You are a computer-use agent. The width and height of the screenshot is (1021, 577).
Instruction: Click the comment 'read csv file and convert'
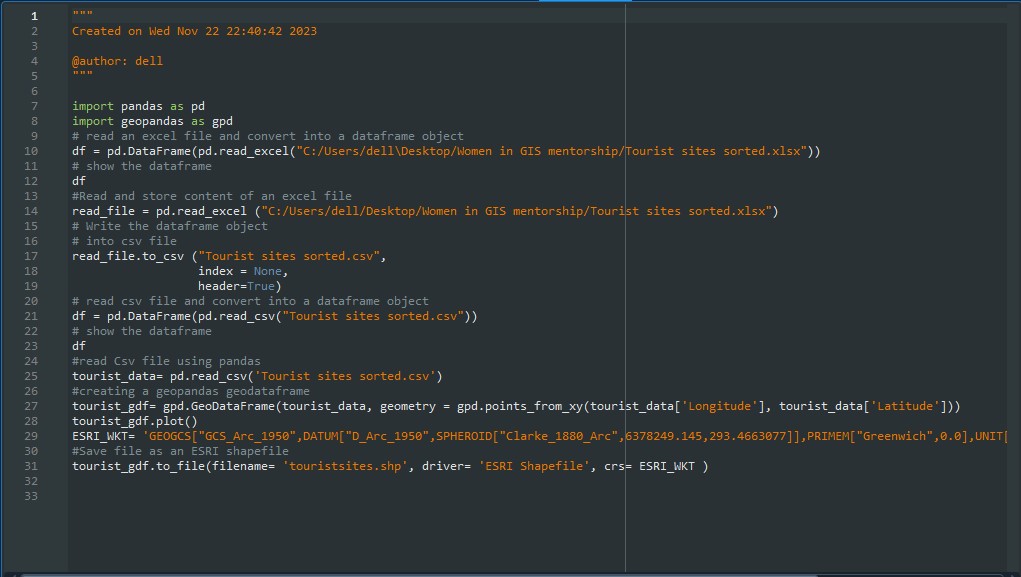(x=250, y=301)
